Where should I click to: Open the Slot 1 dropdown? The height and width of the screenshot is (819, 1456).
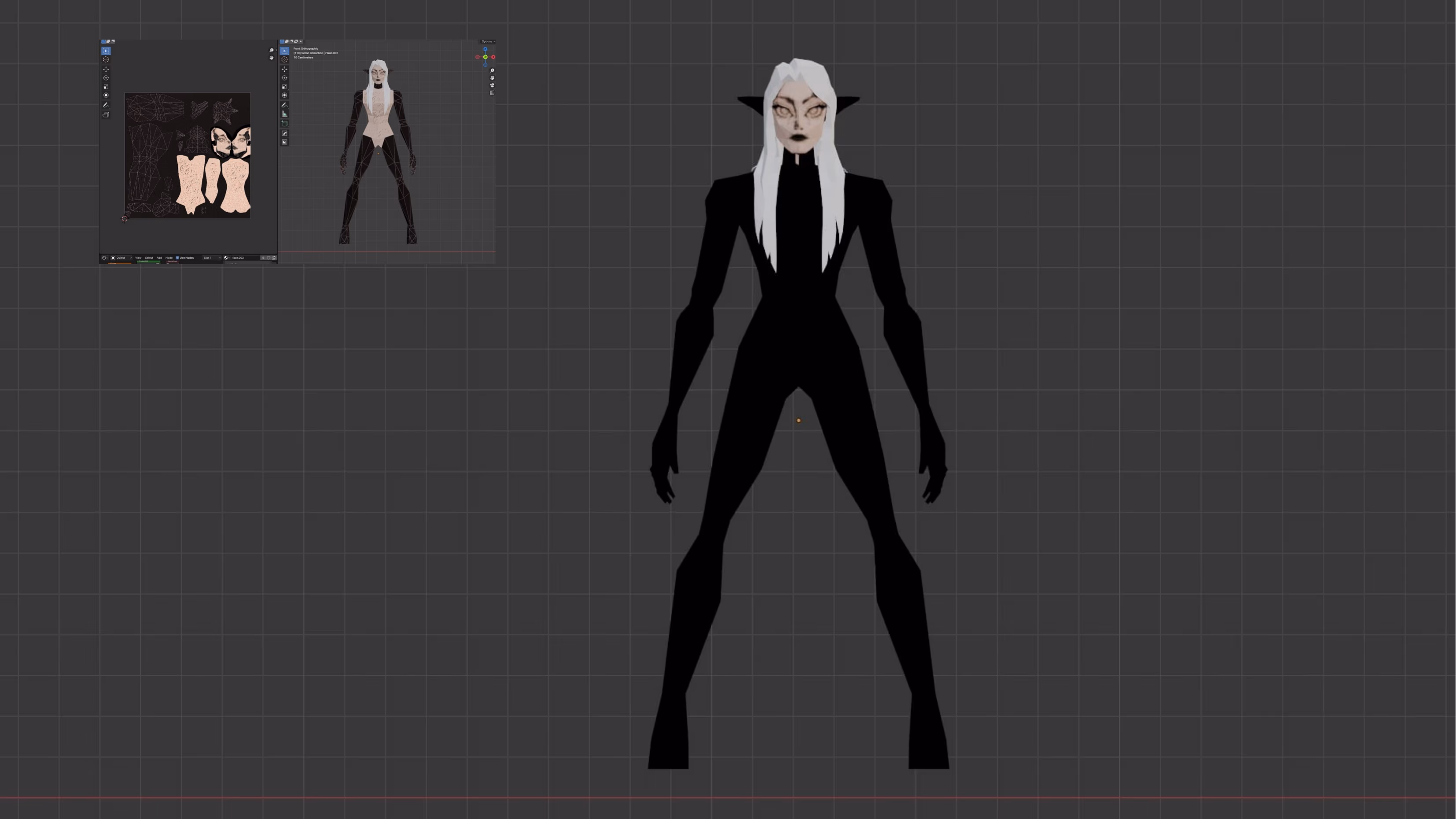click(x=212, y=258)
